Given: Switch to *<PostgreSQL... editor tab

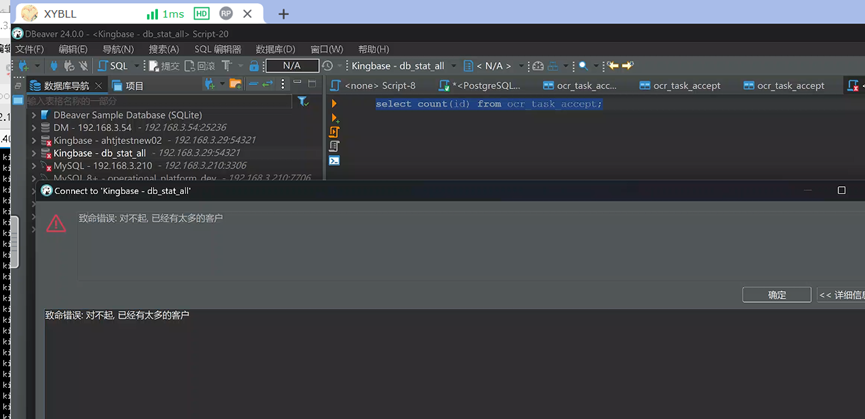Looking at the screenshot, I should (x=480, y=85).
